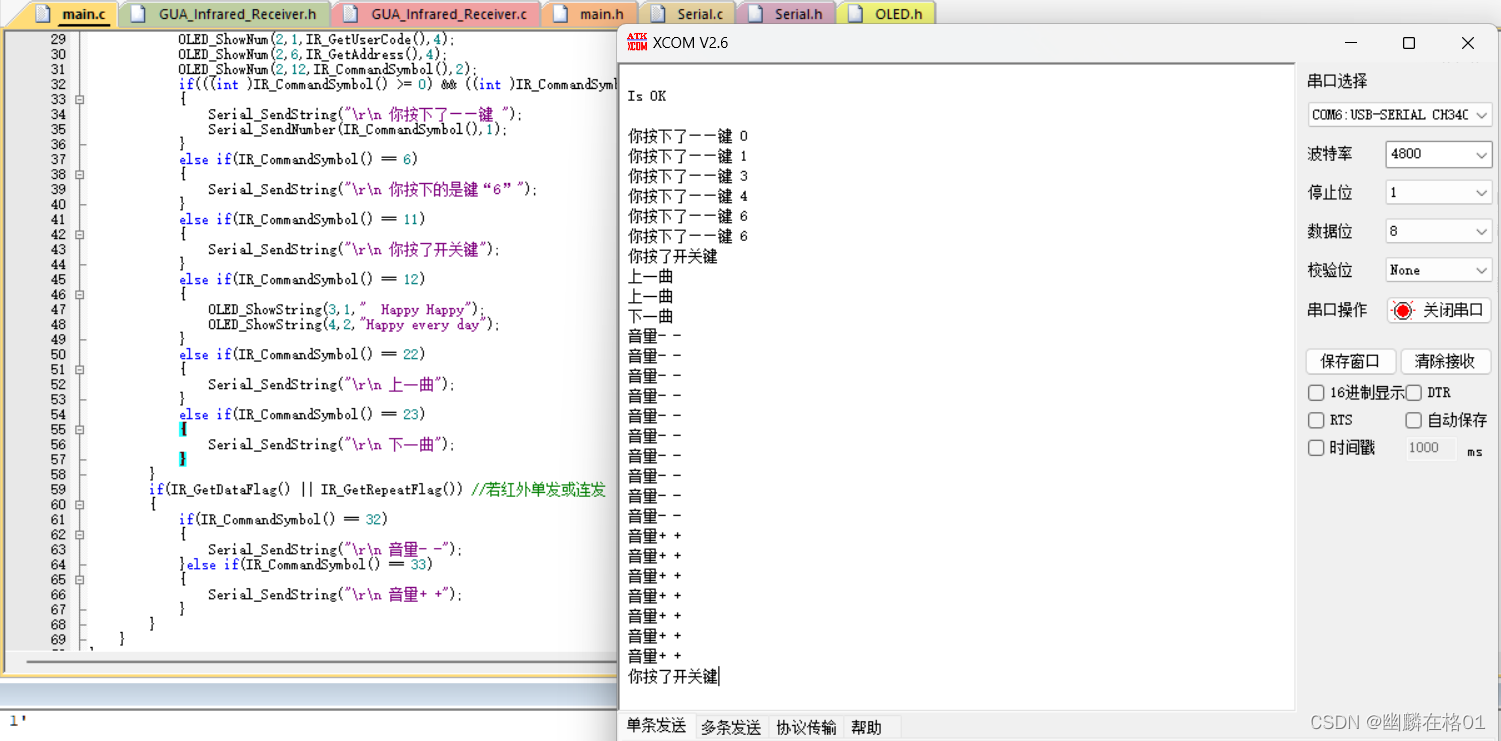Image resolution: width=1501 pixels, height=741 pixels.
Task: Toggle the DTR checkbox
Action: tap(1413, 392)
